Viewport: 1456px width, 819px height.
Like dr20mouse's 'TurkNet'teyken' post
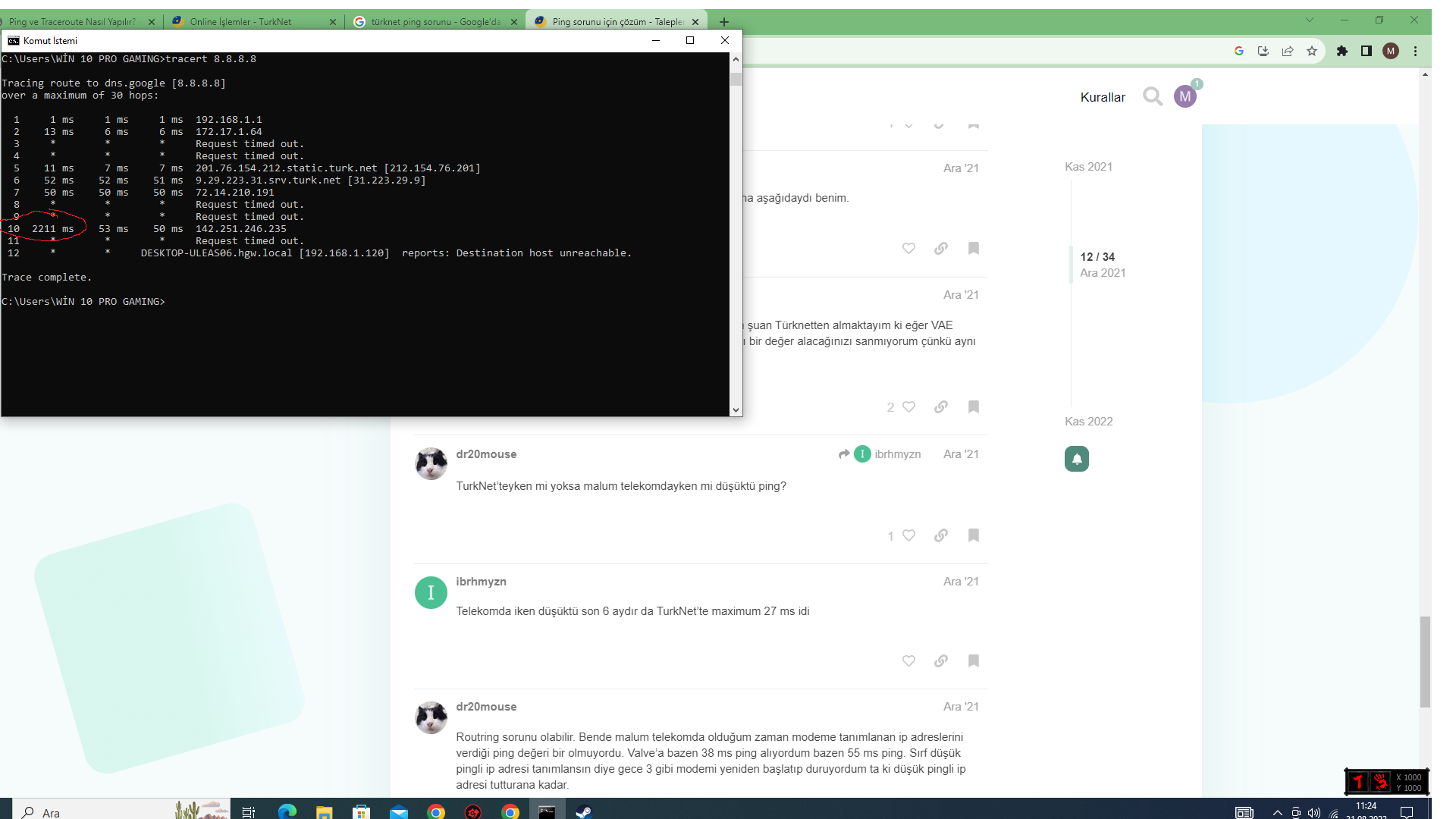tap(908, 535)
